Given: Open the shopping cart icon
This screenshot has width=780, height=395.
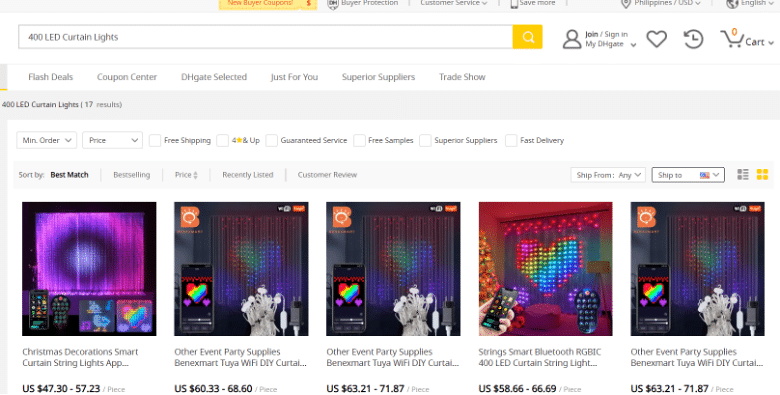Looking at the screenshot, I should 732,38.
